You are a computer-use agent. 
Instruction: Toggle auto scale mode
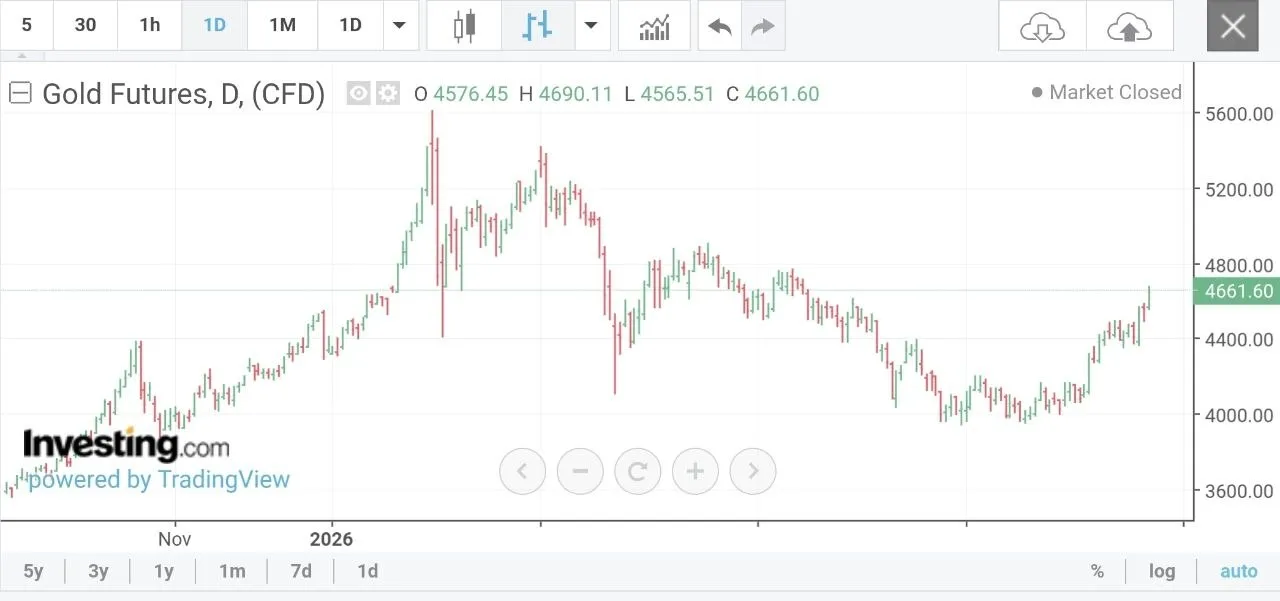1238,571
